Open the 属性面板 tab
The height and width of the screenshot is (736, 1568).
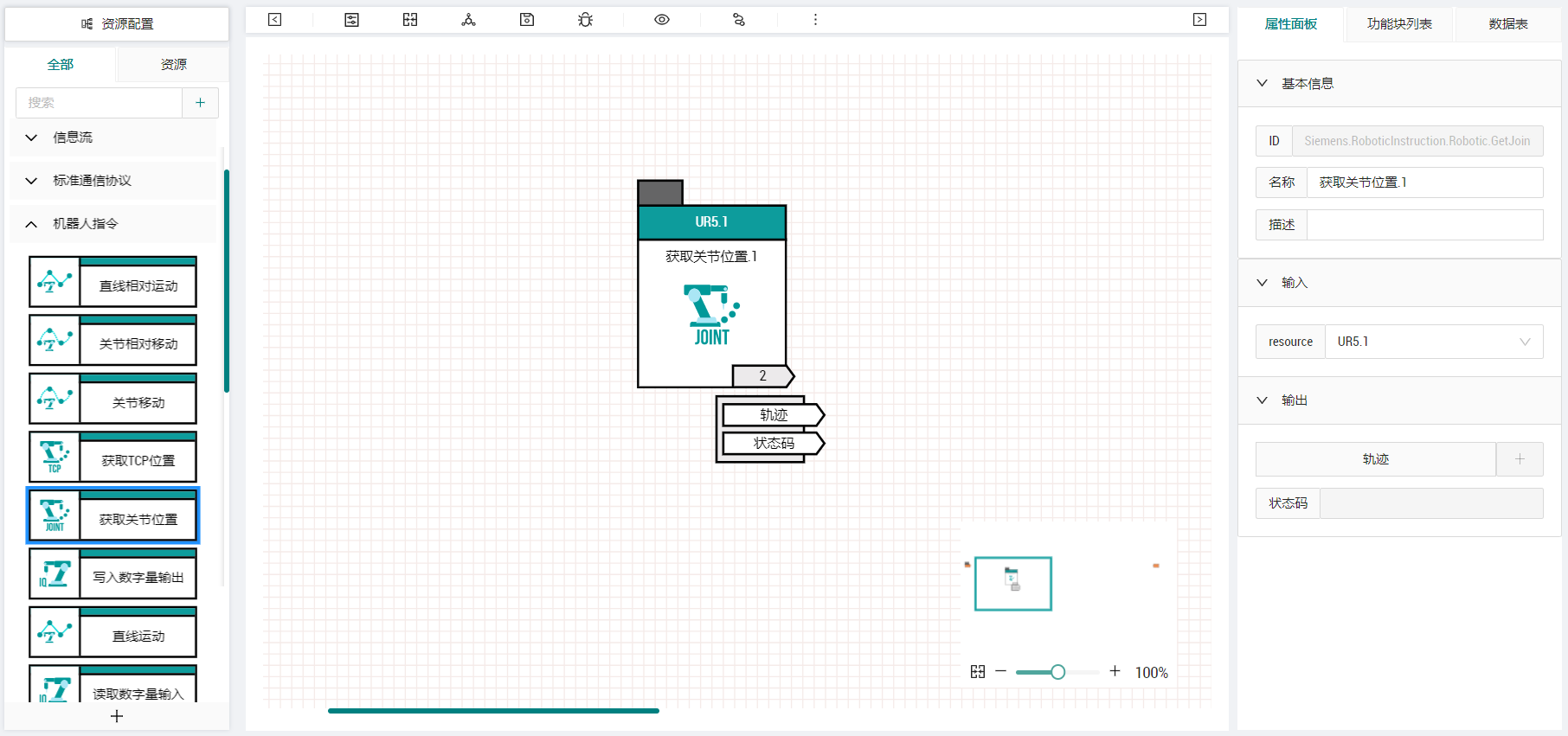click(1291, 24)
